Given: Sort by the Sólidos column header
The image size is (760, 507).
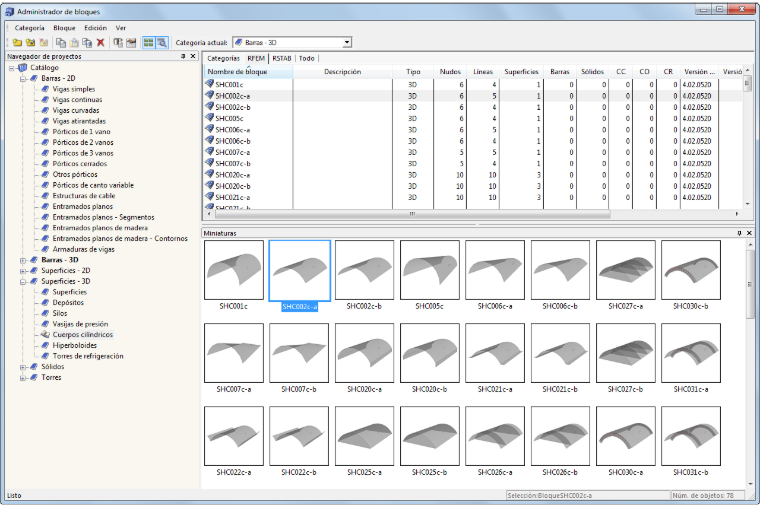Looking at the screenshot, I should point(592,72).
